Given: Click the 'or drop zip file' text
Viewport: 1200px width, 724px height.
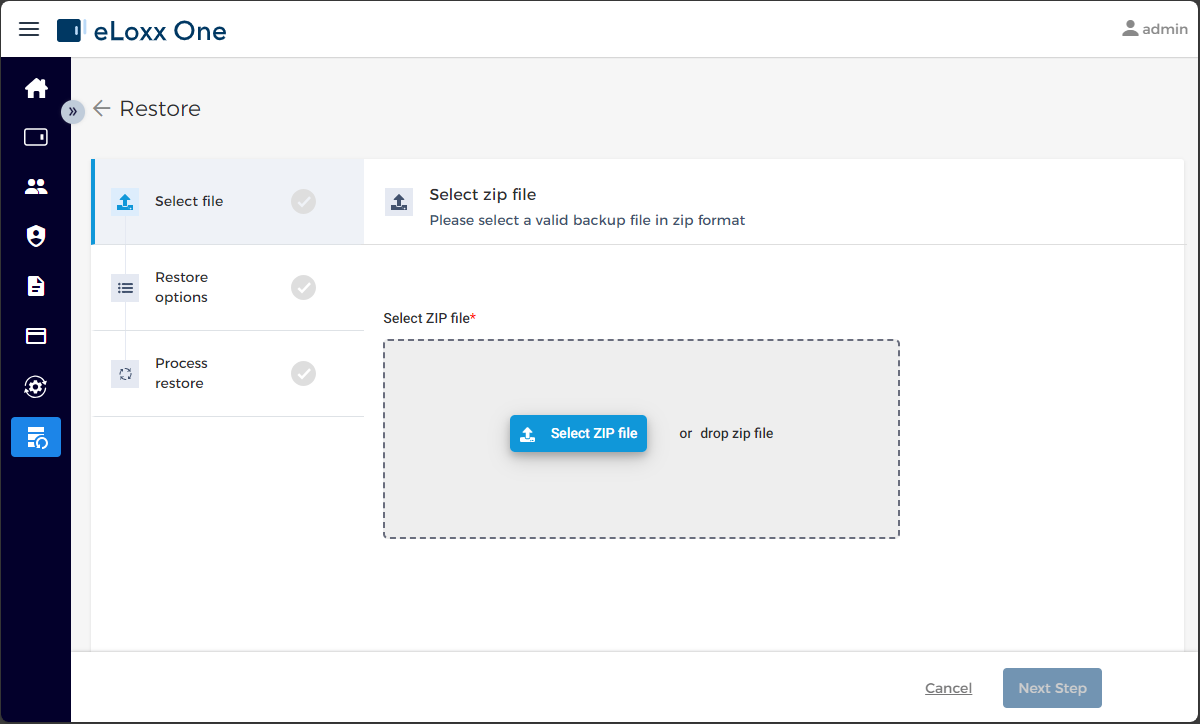Looking at the screenshot, I should 726,433.
